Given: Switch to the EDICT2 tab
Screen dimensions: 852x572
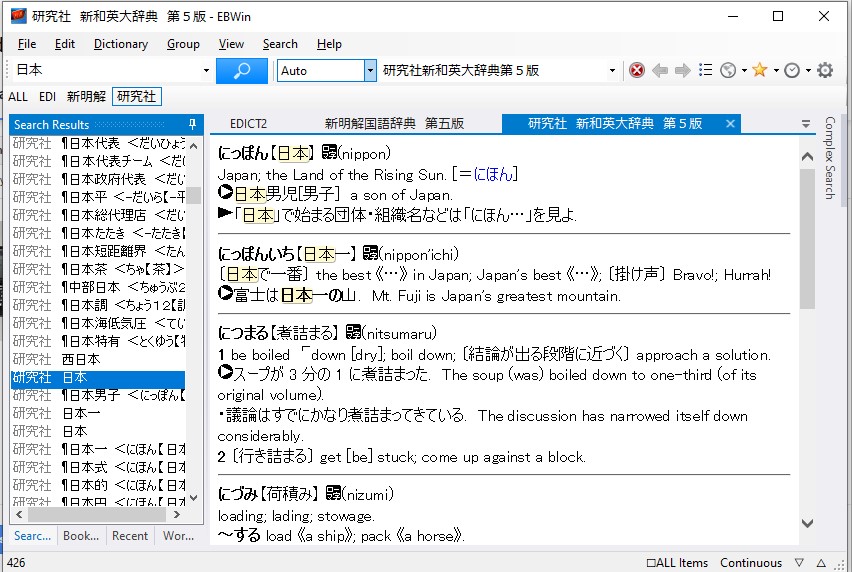Looking at the screenshot, I should (x=248, y=124).
